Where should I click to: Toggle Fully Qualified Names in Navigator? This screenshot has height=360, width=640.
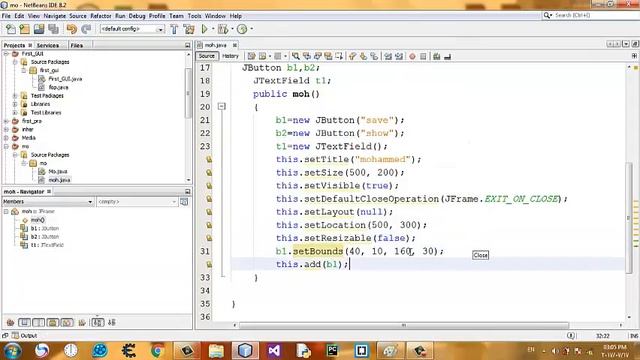[82, 322]
